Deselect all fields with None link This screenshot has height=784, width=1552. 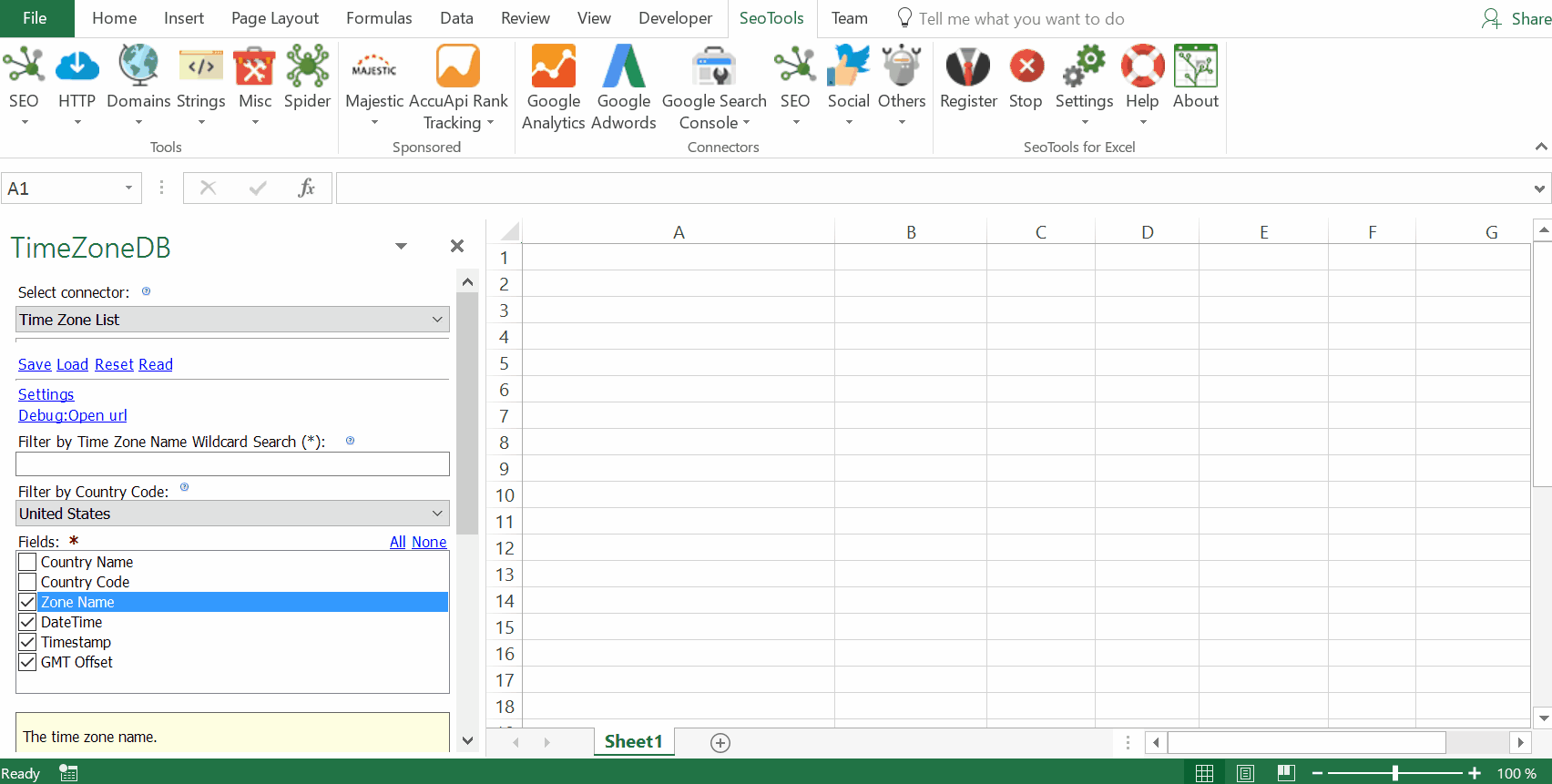(429, 542)
